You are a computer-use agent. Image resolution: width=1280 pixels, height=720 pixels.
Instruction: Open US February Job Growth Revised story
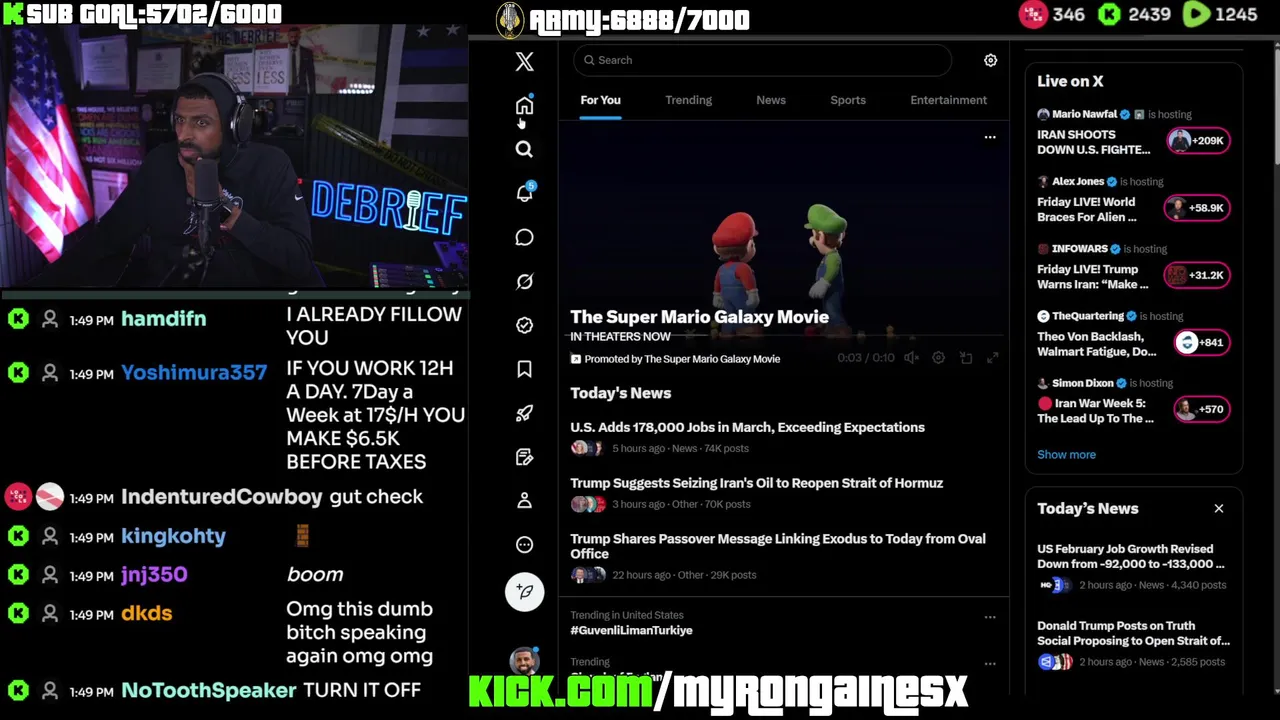click(x=1130, y=556)
